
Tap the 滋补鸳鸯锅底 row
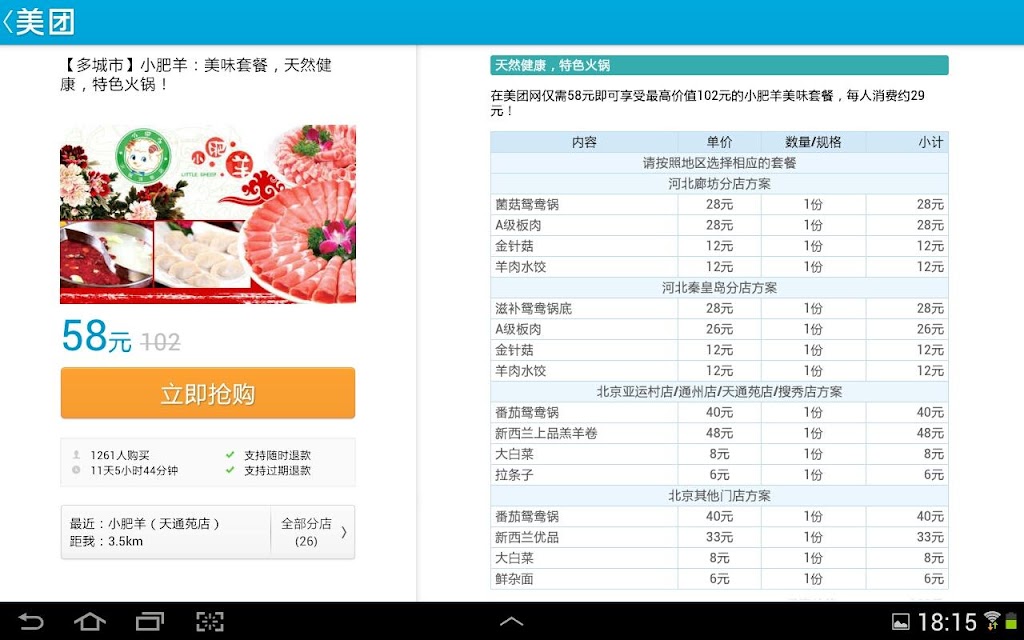click(719, 308)
